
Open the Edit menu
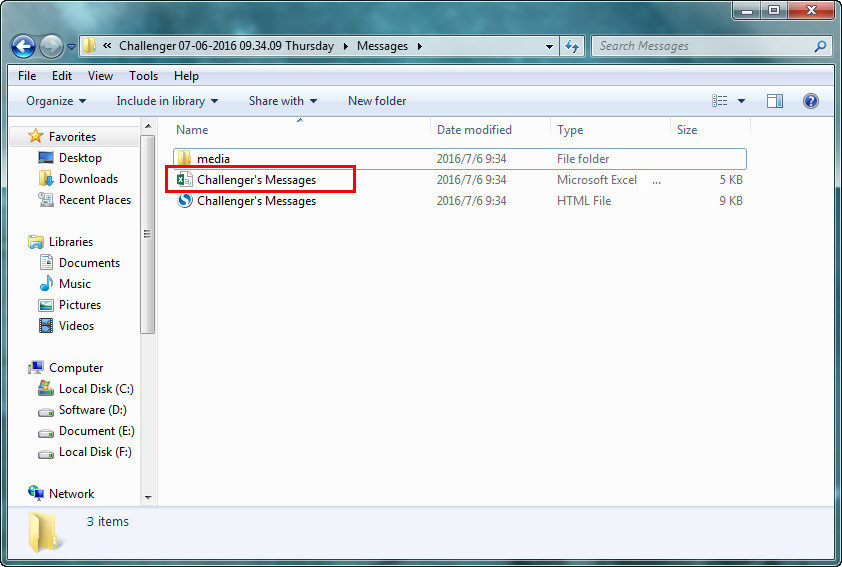click(x=62, y=76)
